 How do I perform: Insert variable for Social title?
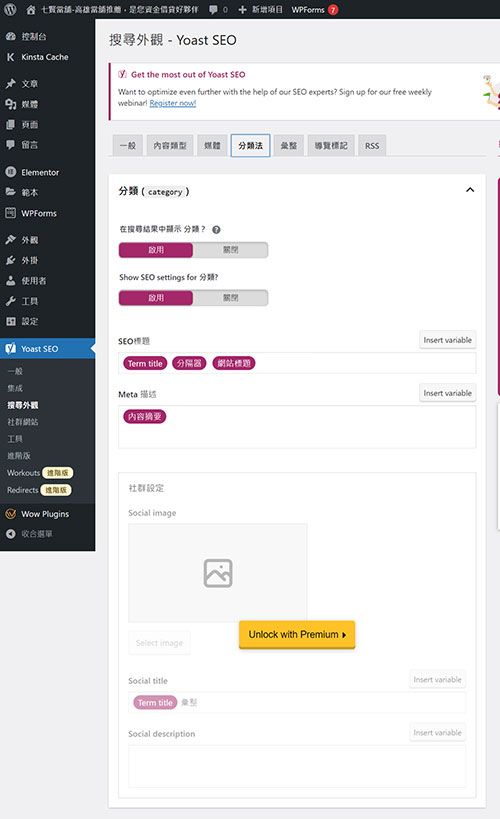click(x=437, y=680)
